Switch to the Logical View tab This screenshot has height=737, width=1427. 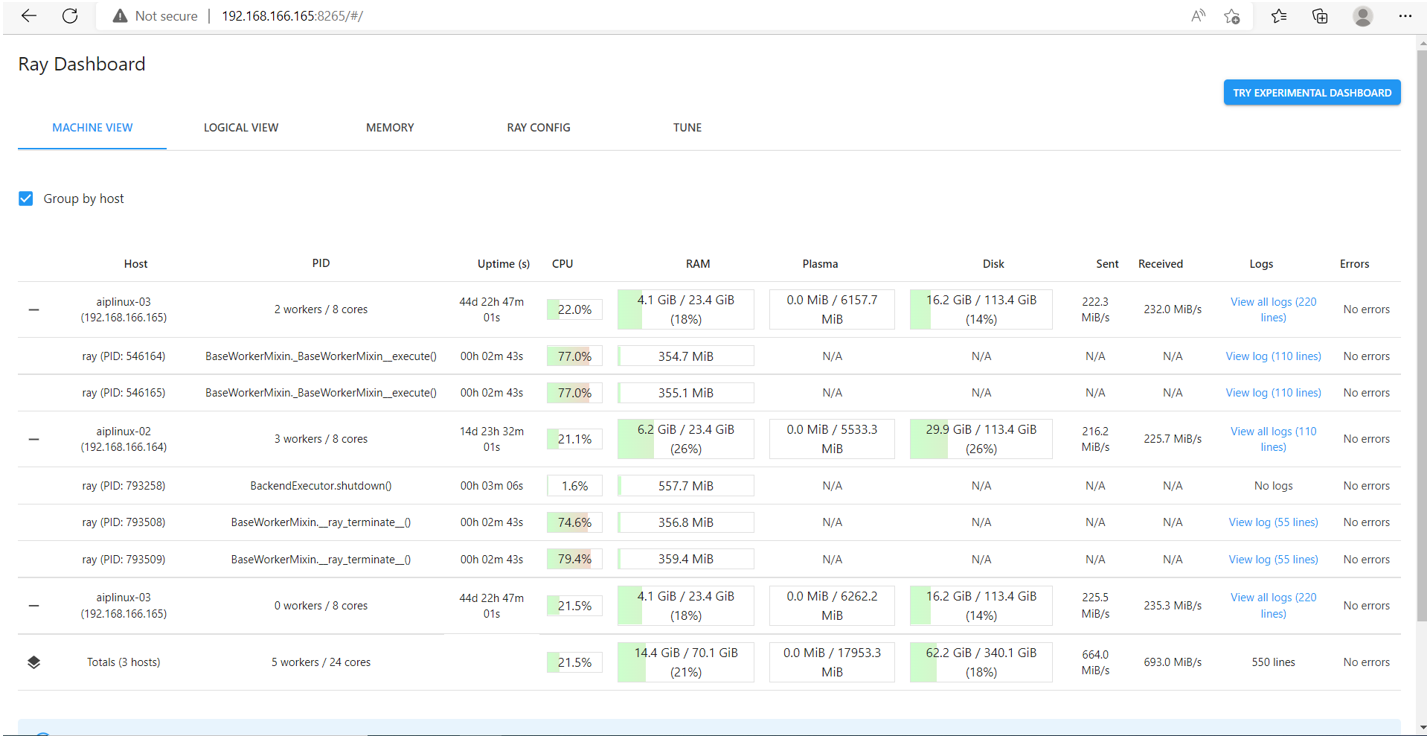click(x=241, y=128)
